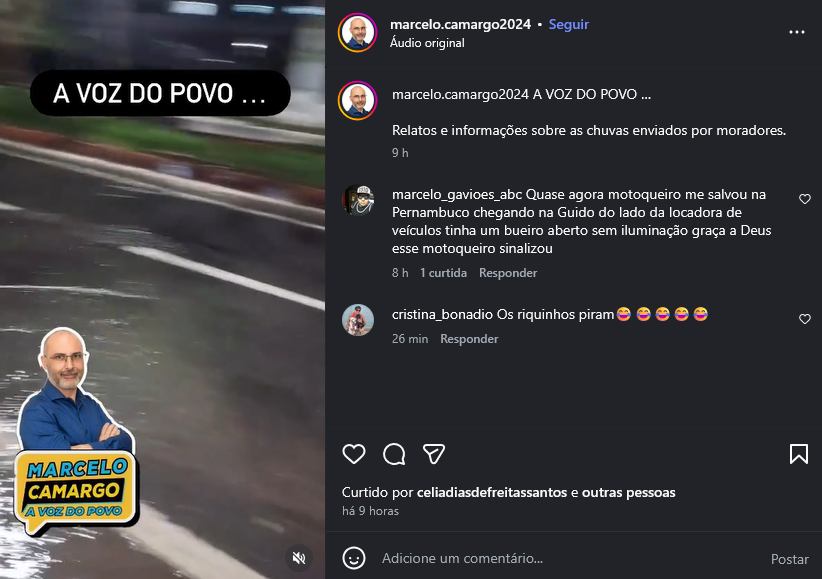Unmute the video with the speaker icon
Viewport: 822px width, 579px height.
[x=299, y=558]
